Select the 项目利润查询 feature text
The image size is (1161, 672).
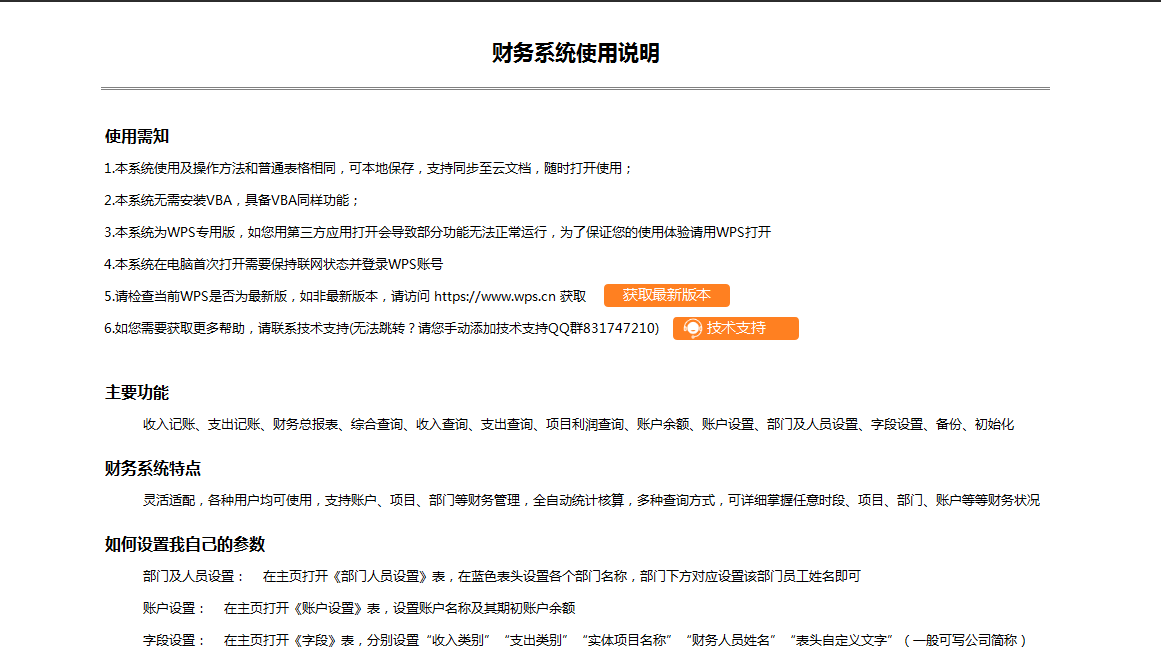(x=587, y=424)
